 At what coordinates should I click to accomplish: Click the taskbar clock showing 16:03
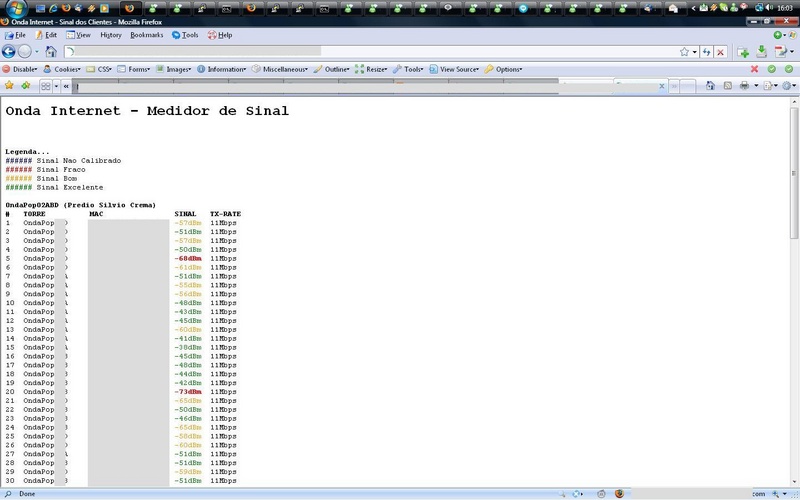point(785,8)
